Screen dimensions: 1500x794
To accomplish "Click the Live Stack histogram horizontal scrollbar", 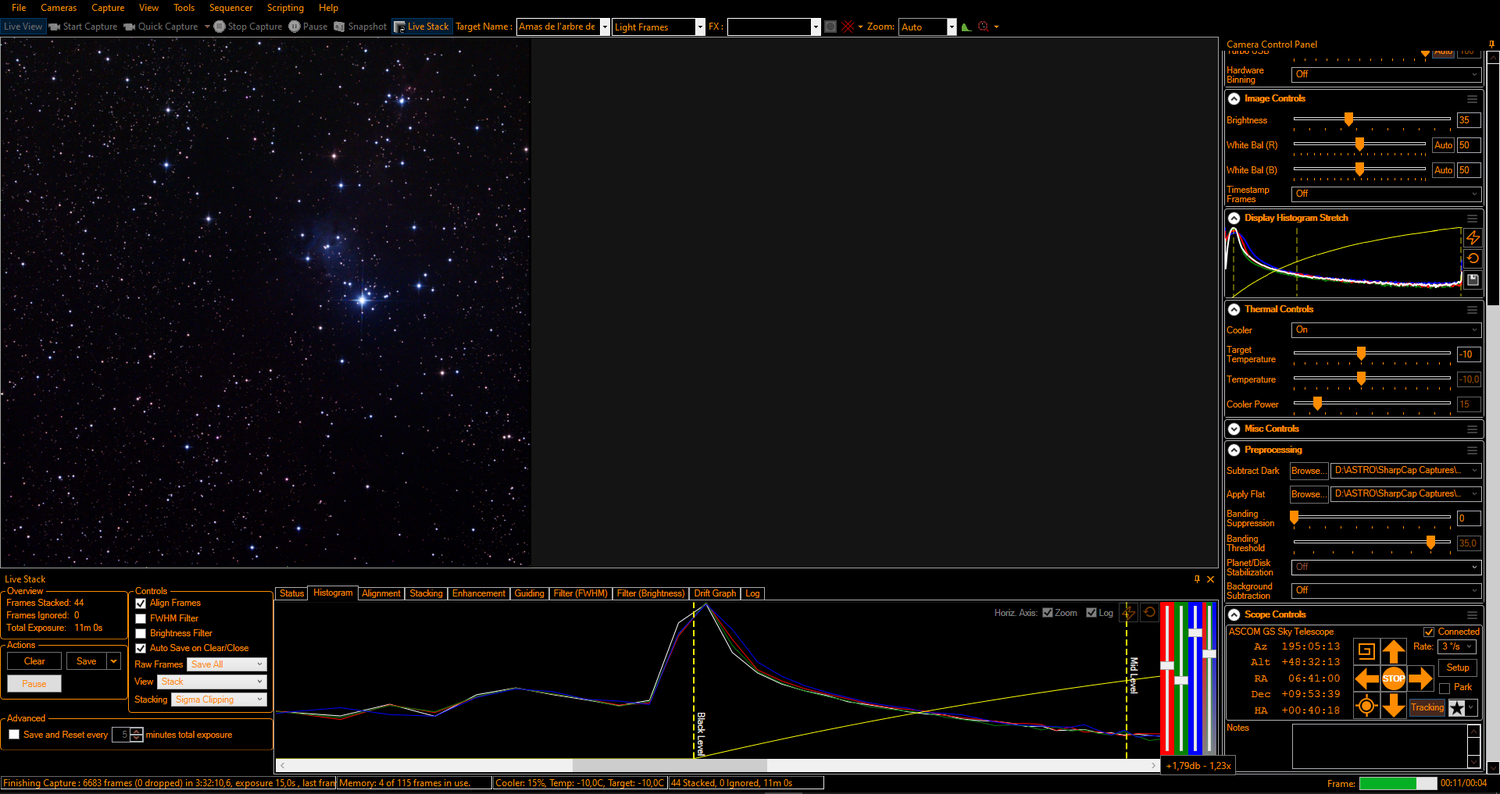I will tap(717, 765).
